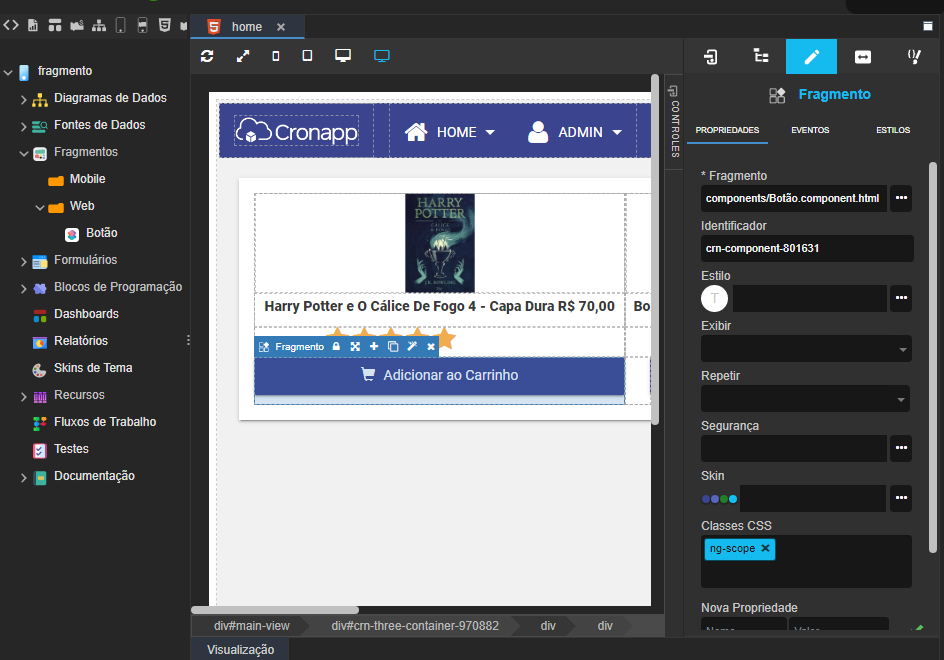Click the Estilo circle T swatch
Screen dimensions: 944x660
coord(715,298)
